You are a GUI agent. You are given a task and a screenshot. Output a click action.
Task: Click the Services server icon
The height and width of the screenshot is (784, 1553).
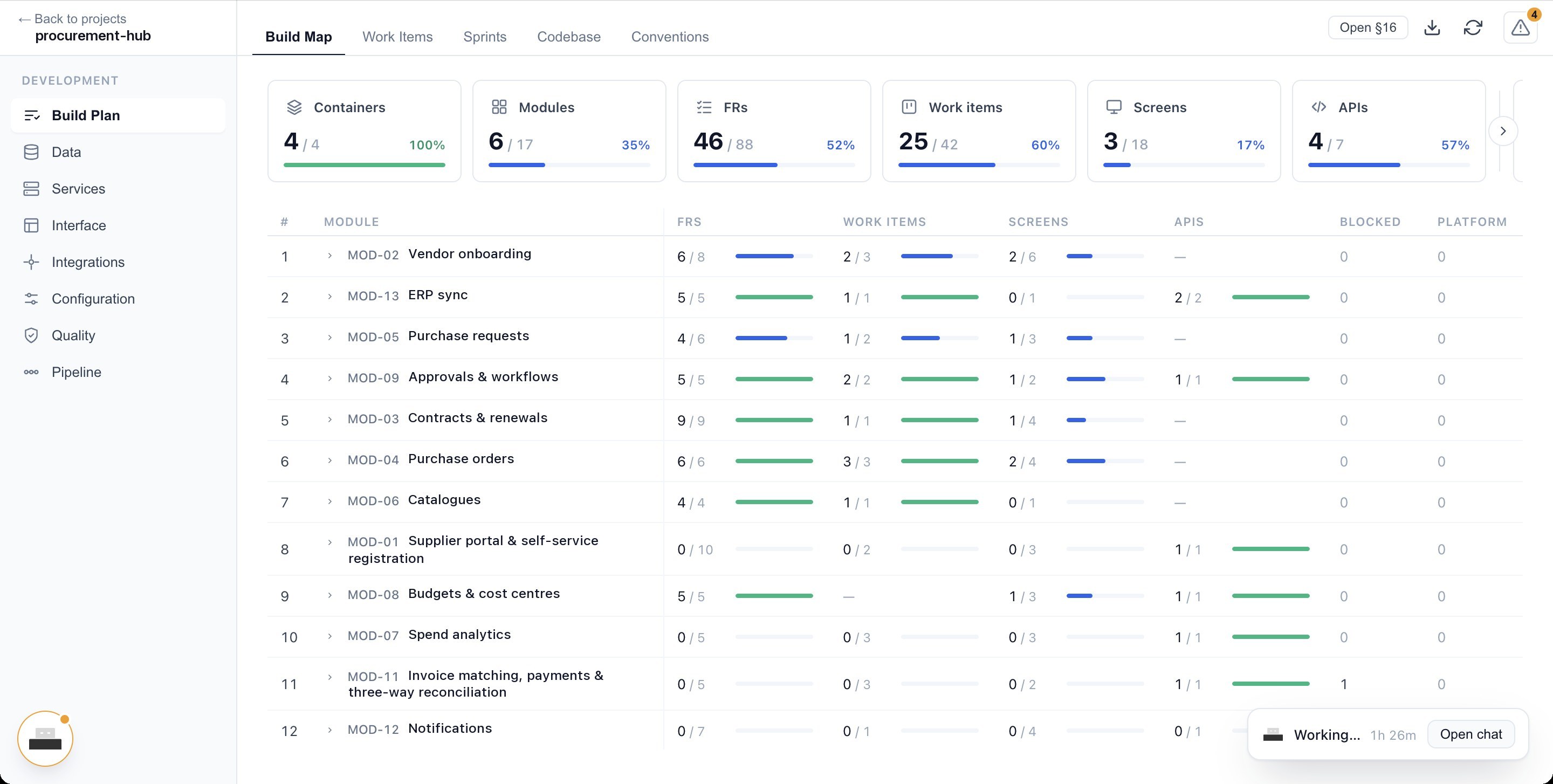click(x=31, y=189)
